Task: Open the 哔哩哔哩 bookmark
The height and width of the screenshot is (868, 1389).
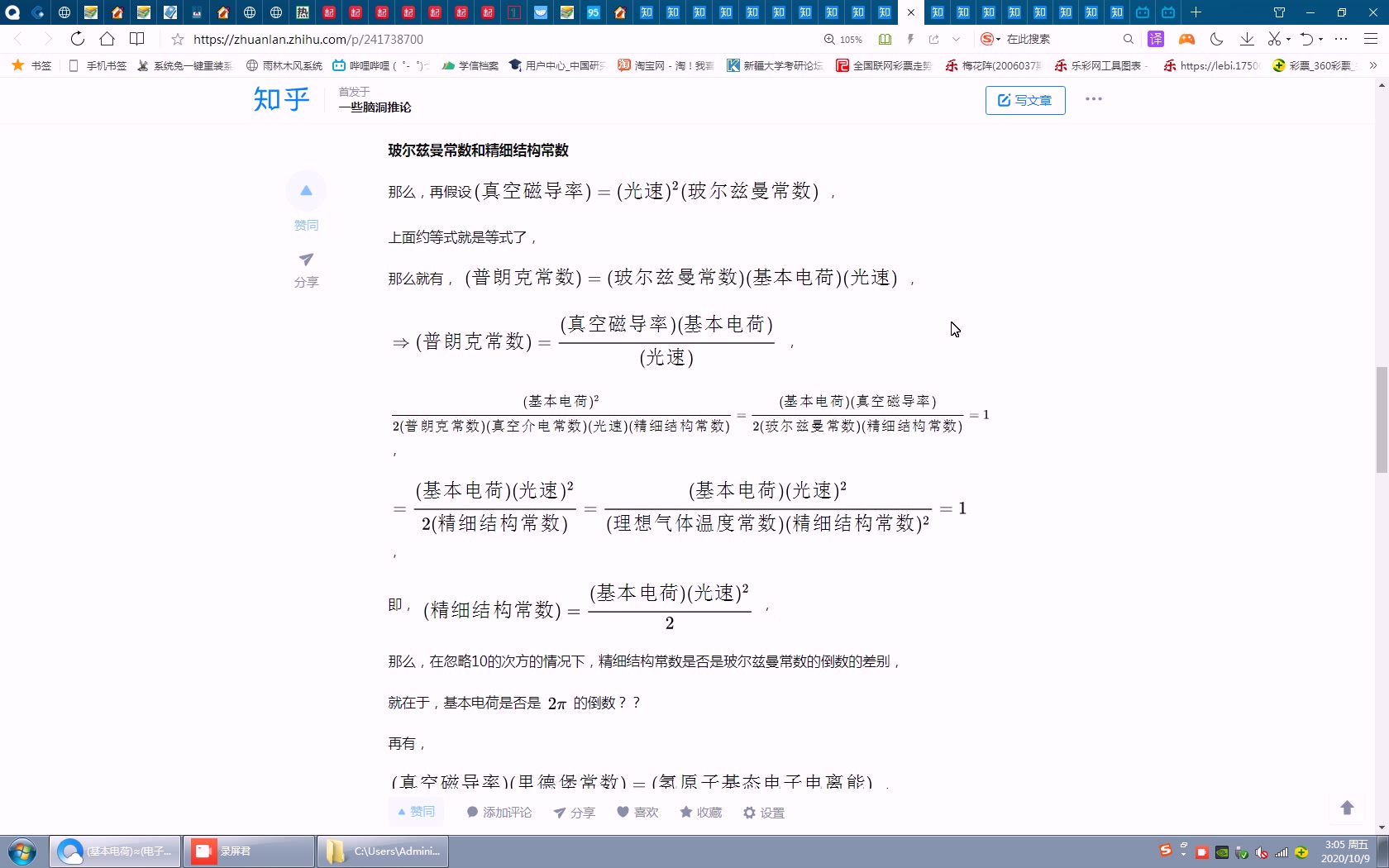Action: click(380, 65)
